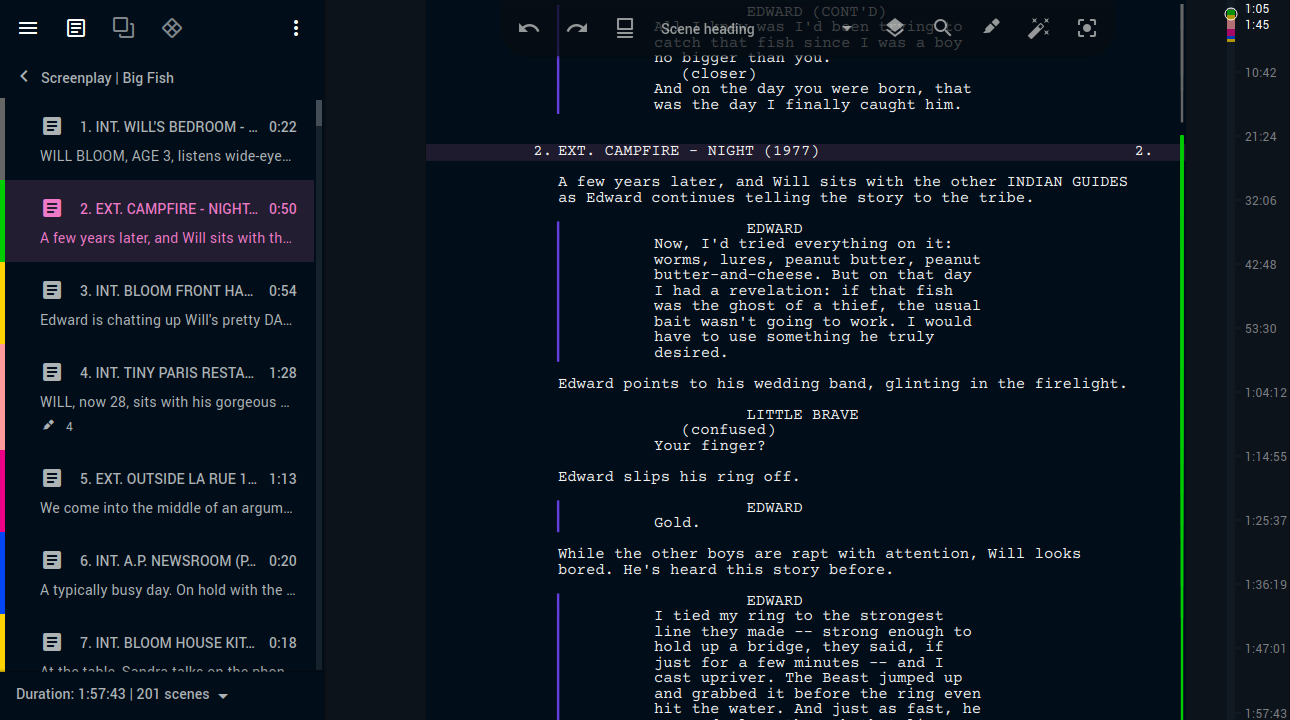The width and height of the screenshot is (1290, 720).
Task: Jump to the 1:36:19 timeline marker
Action: [x=1265, y=585]
